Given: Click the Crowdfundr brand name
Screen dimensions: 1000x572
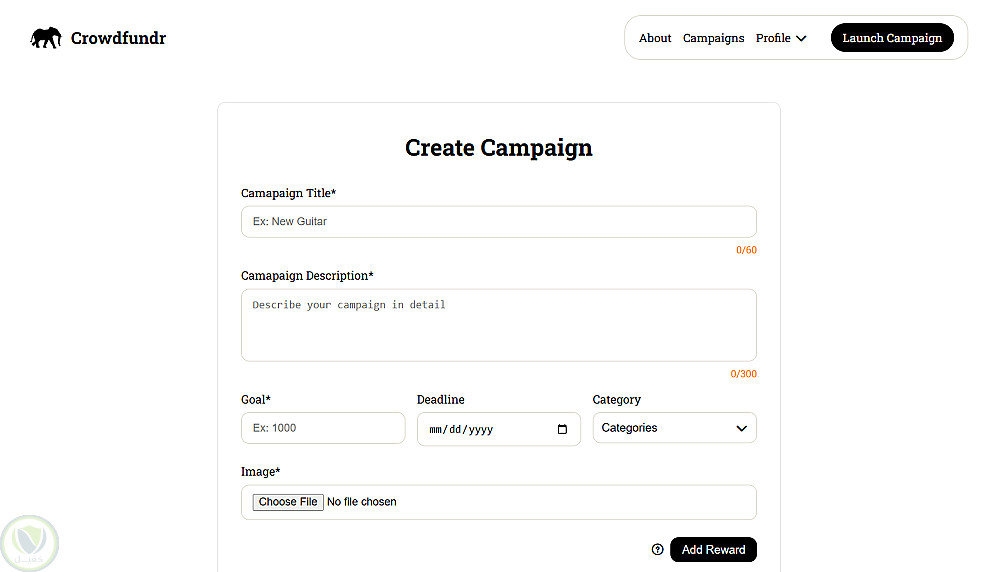Looking at the screenshot, I should click(118, 39).
